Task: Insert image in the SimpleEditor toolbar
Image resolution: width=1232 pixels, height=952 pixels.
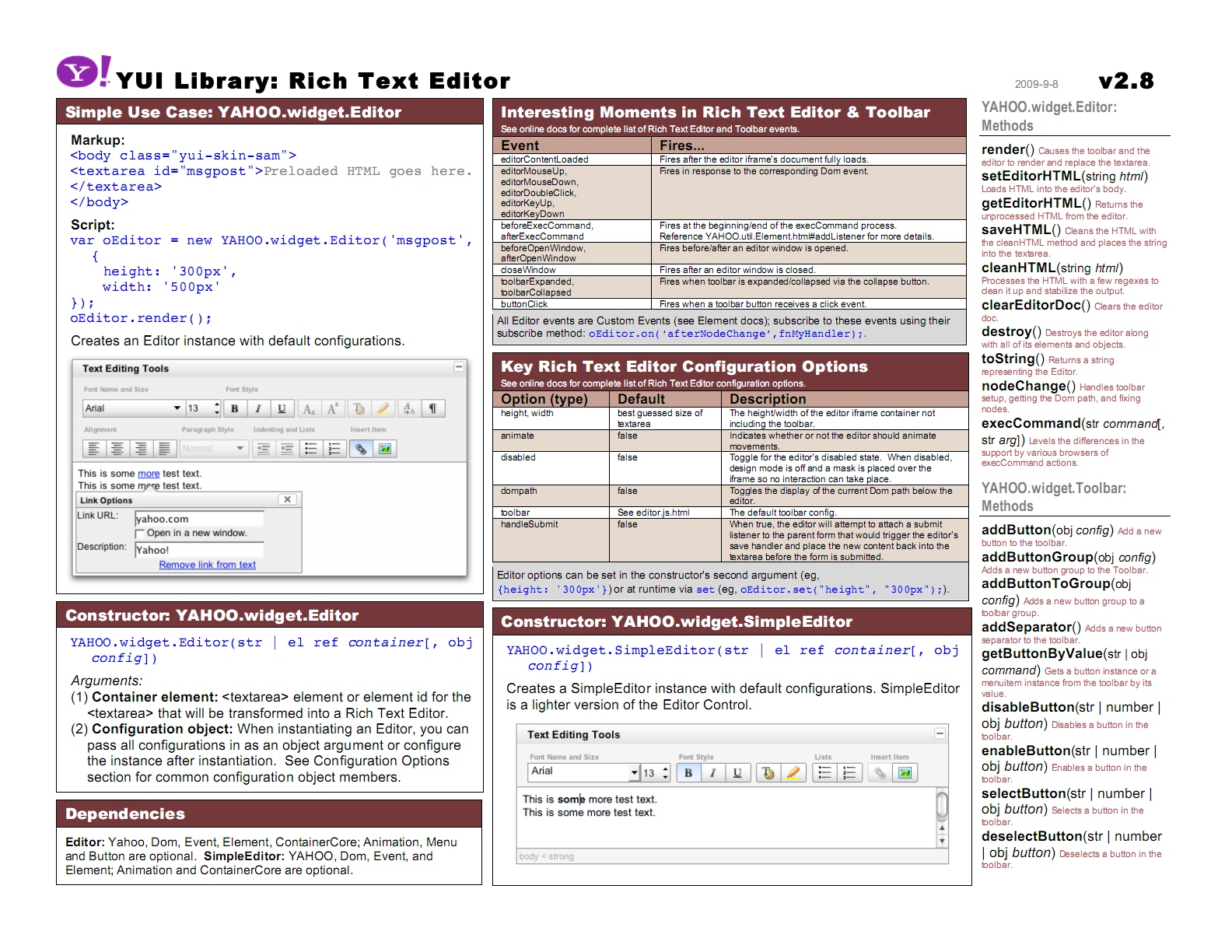Action: pos(905,772)
